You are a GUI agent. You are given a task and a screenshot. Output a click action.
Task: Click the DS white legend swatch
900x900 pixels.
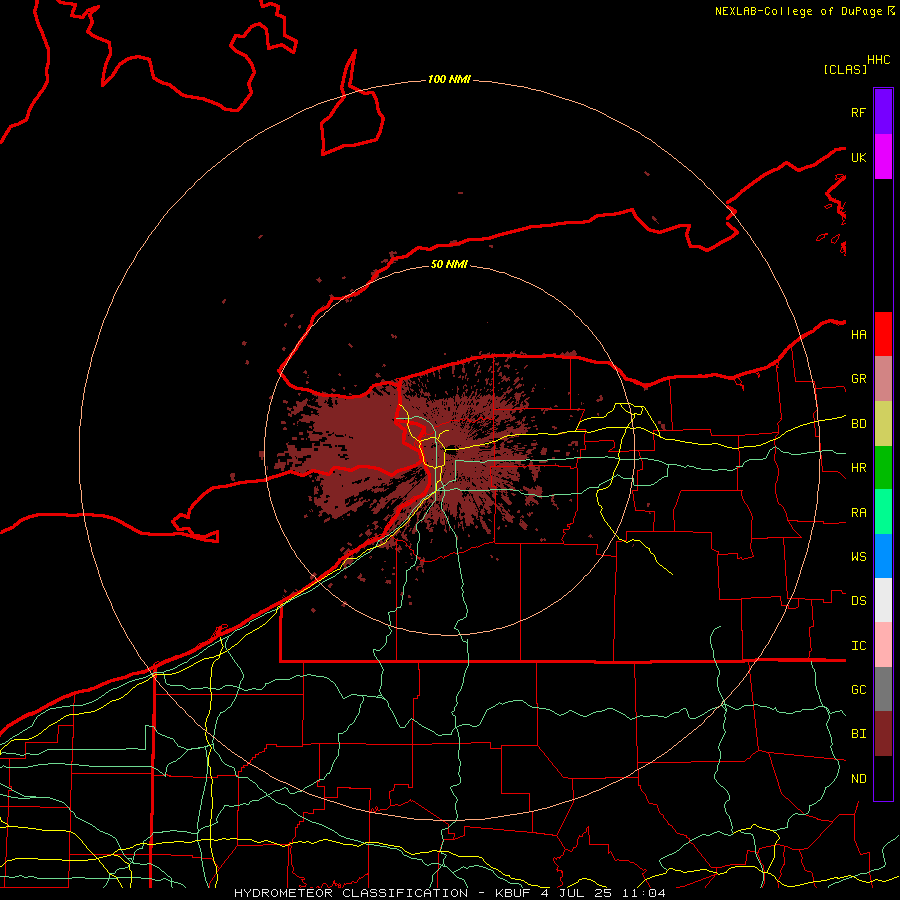pyautogui.click(x=883, y=600)
